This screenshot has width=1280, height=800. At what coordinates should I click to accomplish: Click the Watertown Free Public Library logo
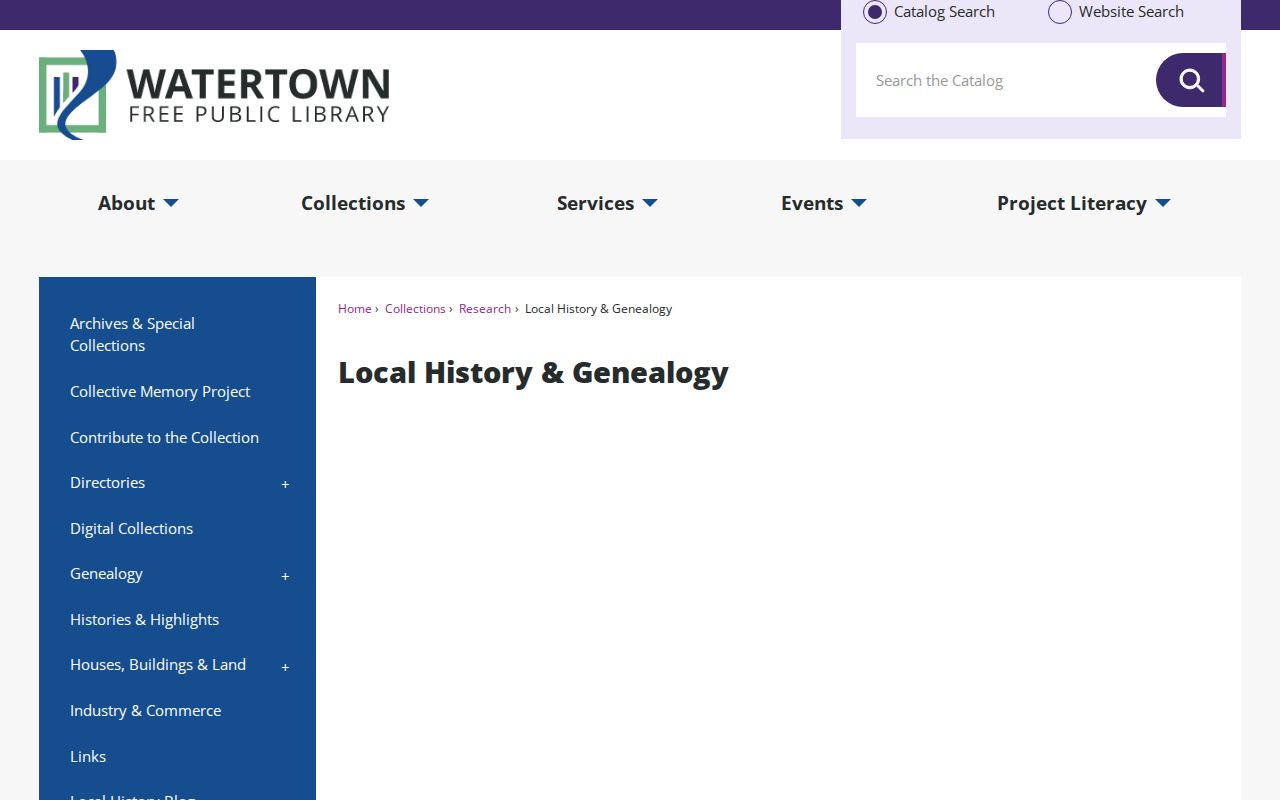pos(214,95)
